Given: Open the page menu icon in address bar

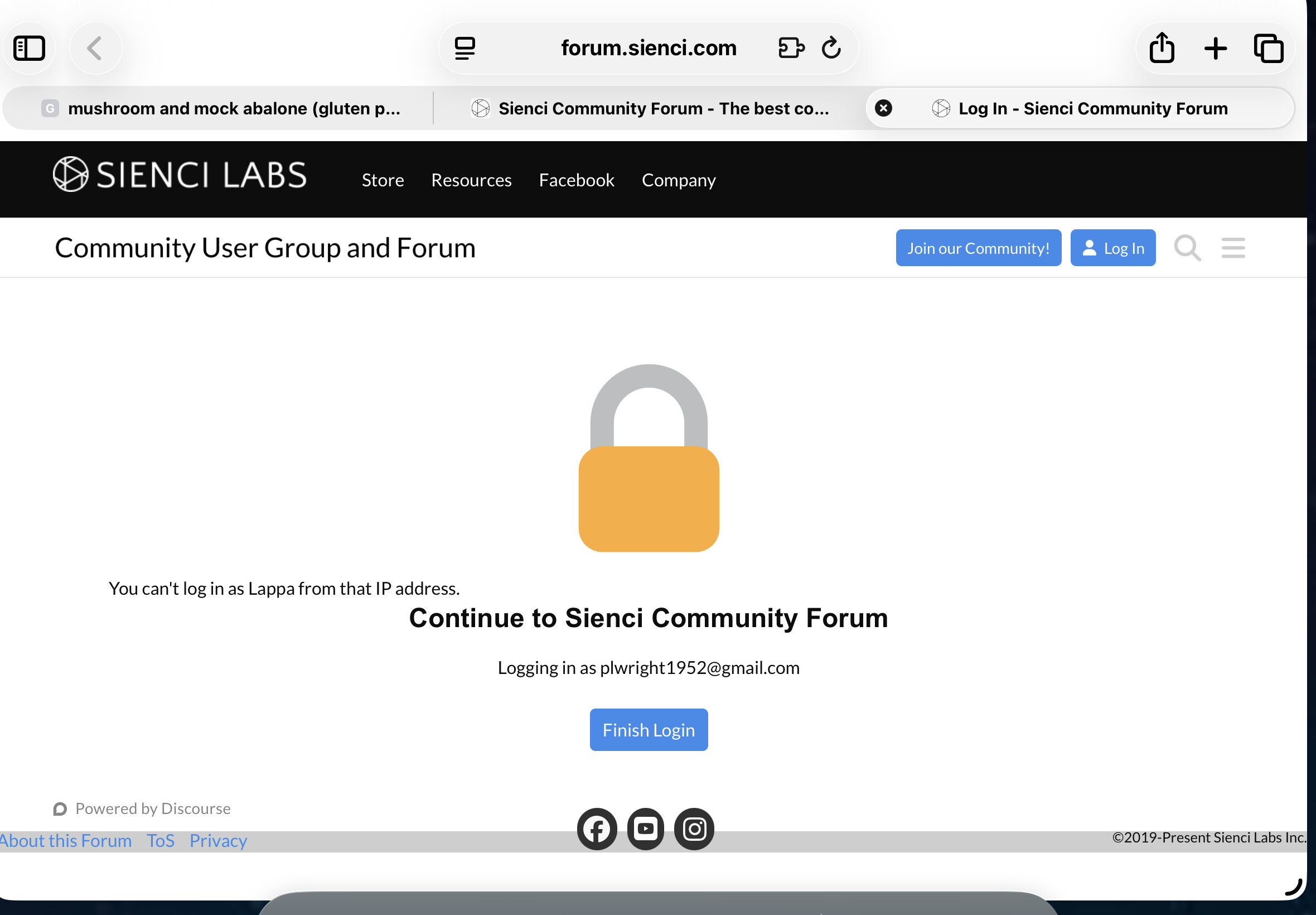Looking at the screenshot, I should coord(465,48).
